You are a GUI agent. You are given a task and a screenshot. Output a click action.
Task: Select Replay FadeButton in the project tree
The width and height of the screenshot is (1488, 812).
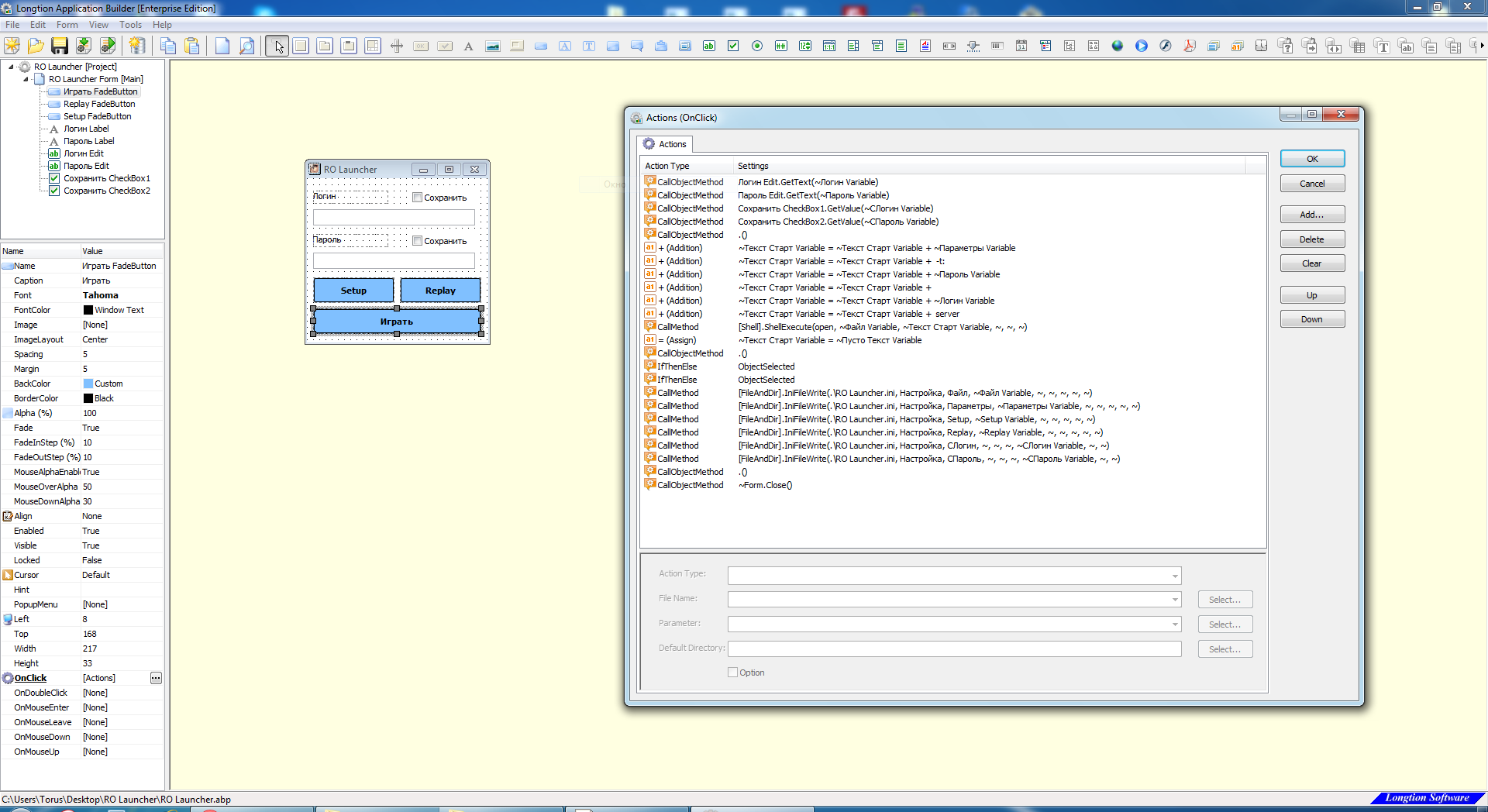(99, 104)
